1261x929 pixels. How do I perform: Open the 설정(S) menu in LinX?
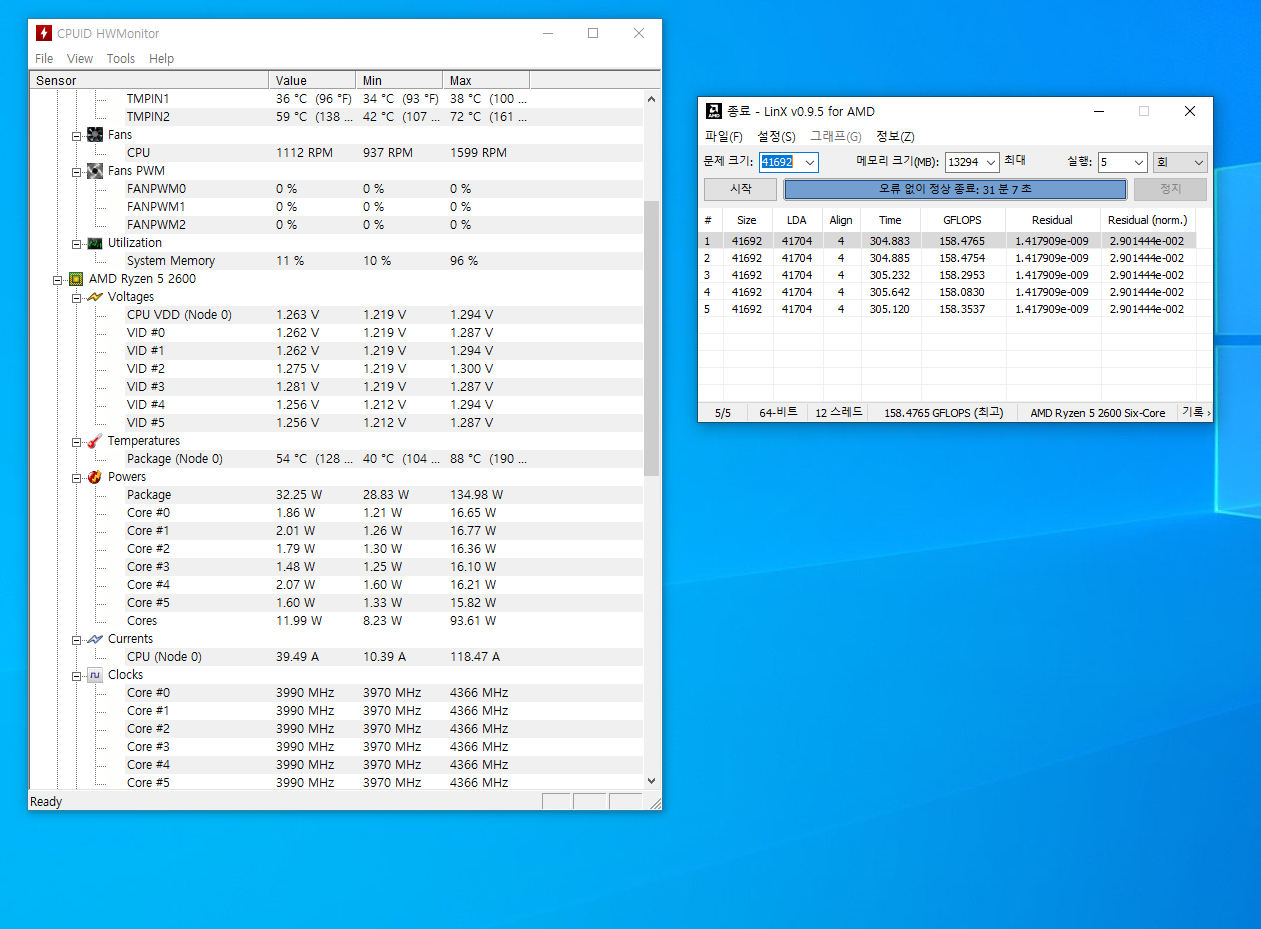click(x=777, y=136)
